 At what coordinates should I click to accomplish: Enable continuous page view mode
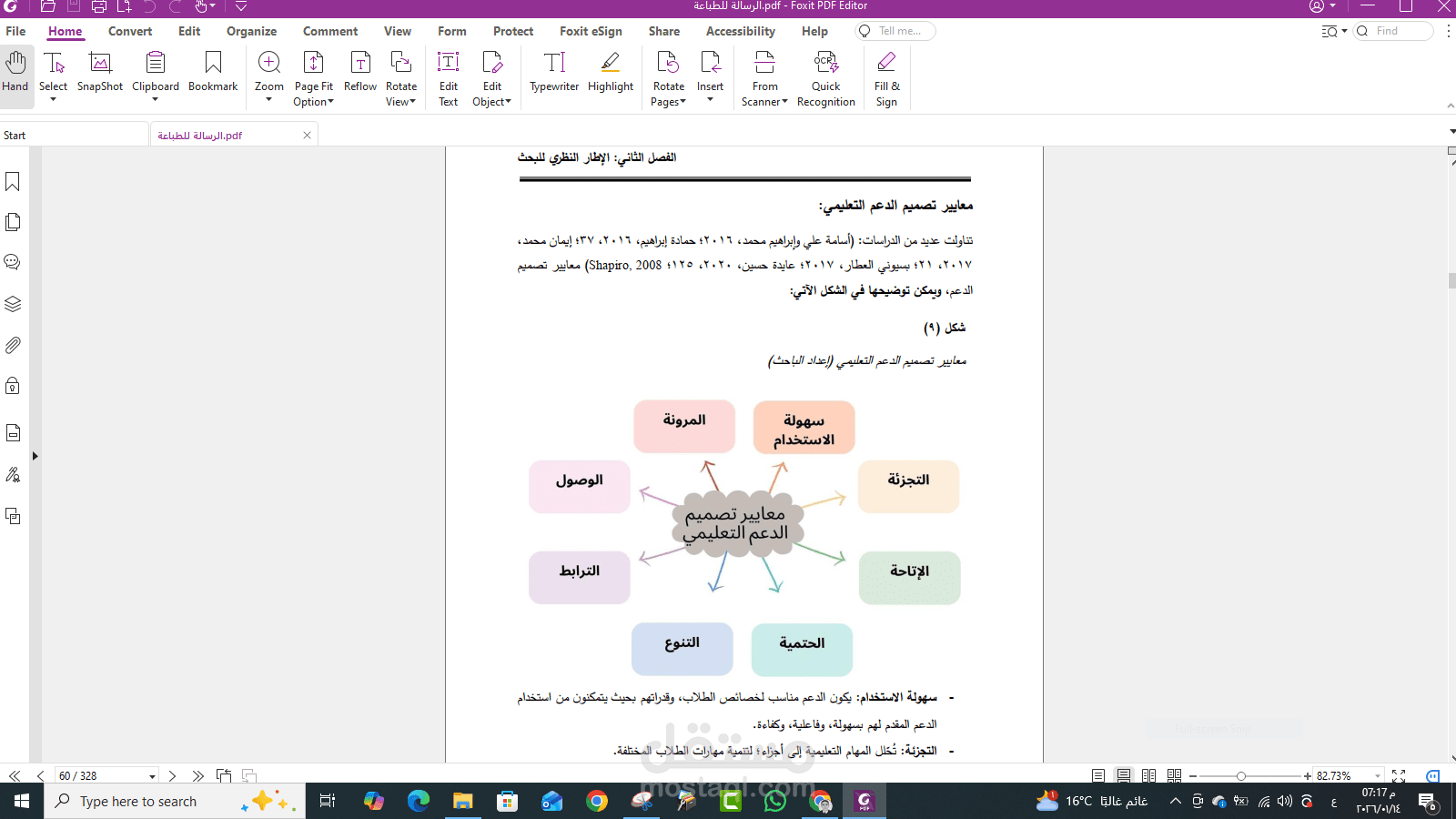(x=1124, y=776)
